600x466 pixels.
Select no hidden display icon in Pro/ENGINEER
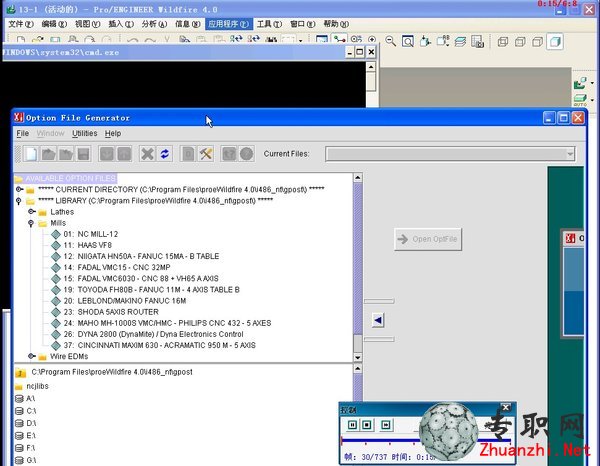coord(538,41)
